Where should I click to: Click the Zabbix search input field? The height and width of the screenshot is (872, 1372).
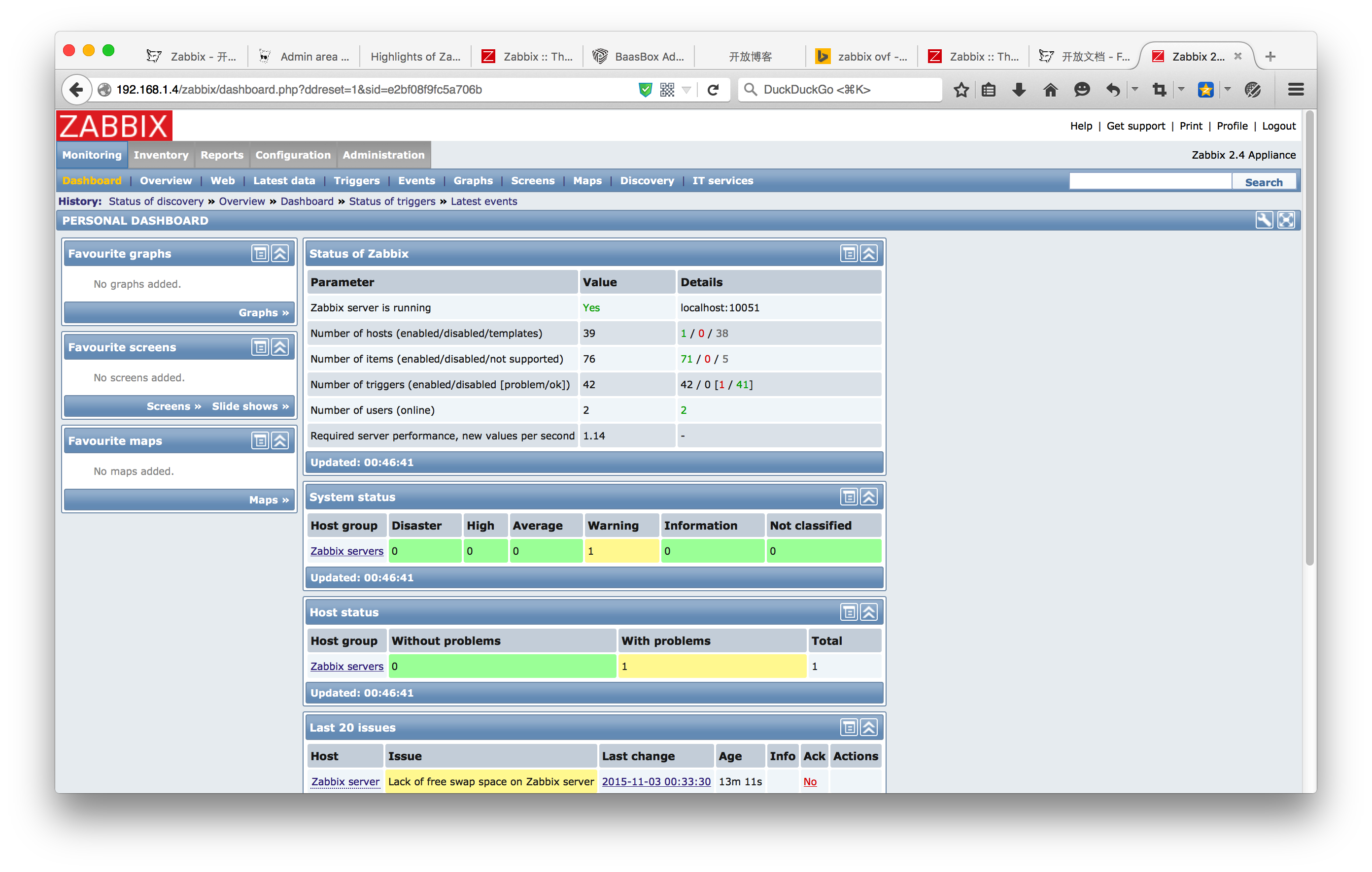(x=1150, y=181)
